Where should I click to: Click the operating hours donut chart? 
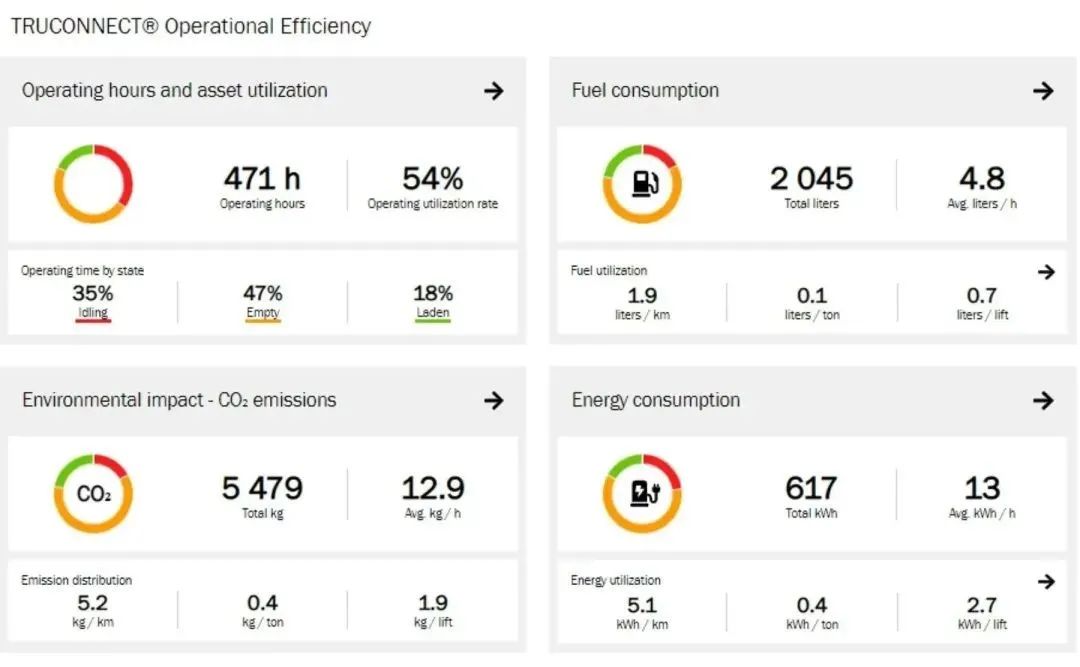(93, 184)
